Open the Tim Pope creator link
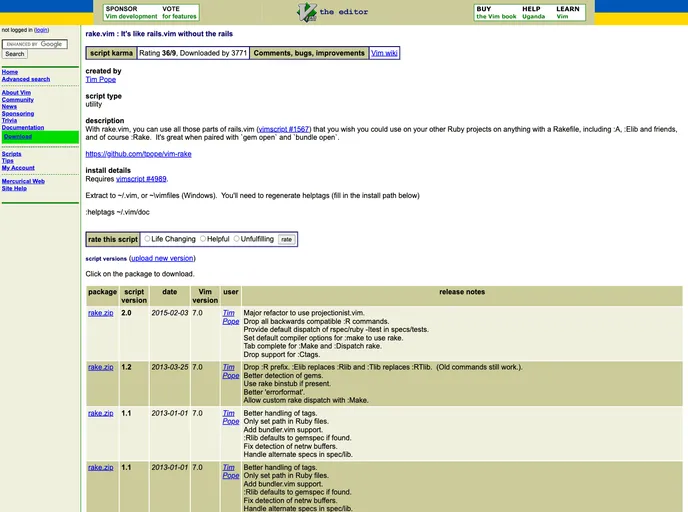This screenshot has height=512, width=688. 100,79
